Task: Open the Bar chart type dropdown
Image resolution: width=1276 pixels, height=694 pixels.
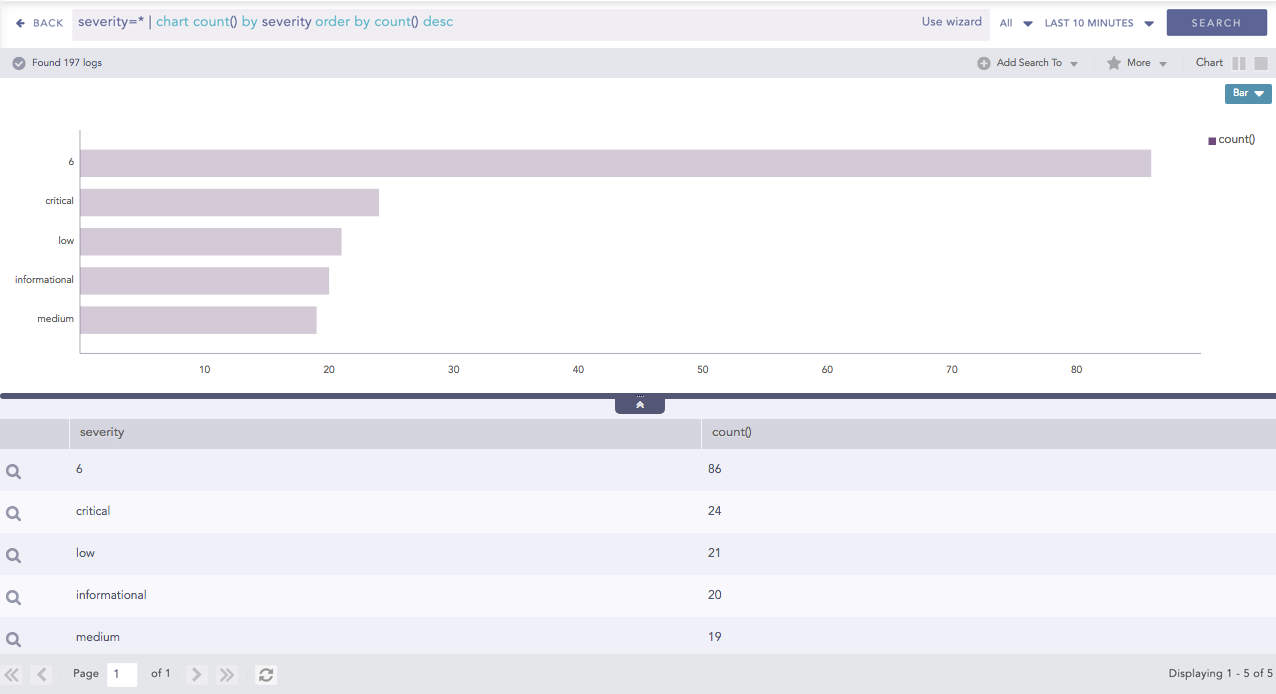Action: tap(1248, 93)
